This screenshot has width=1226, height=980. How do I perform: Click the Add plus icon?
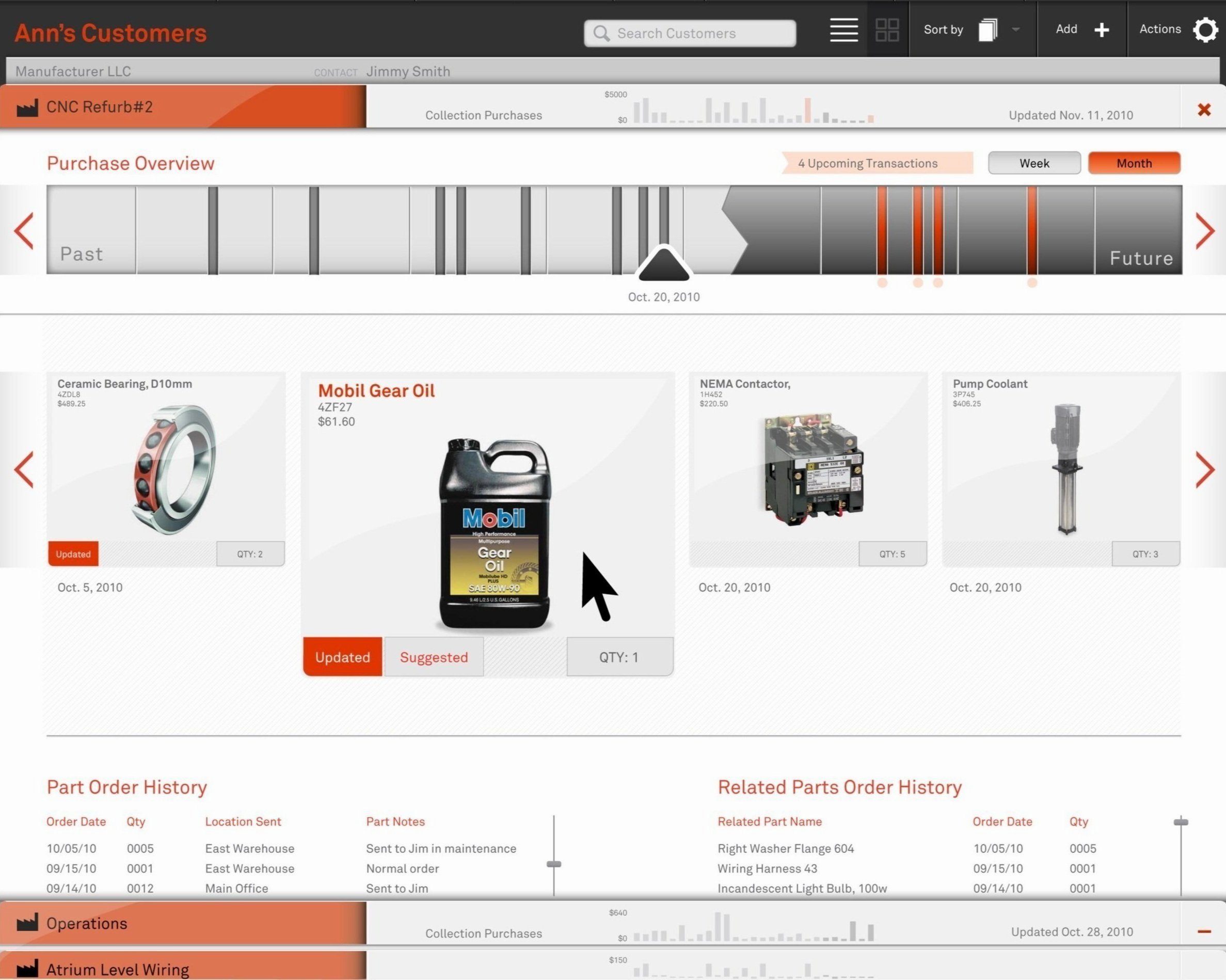click(x=1102, y=29)
